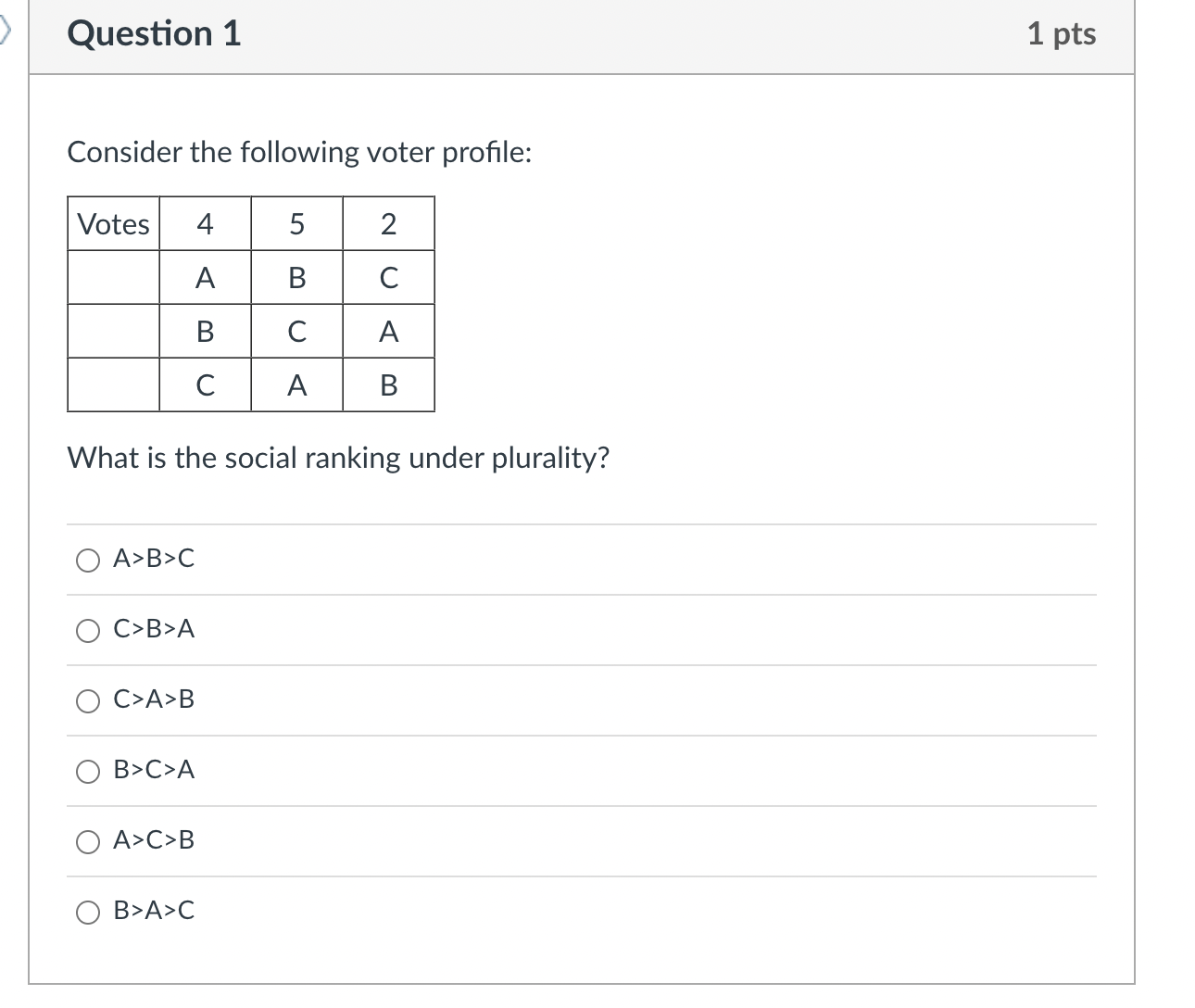1195x1008 pixels.
Task: Click the 1 pts label
Action: 1063,33
